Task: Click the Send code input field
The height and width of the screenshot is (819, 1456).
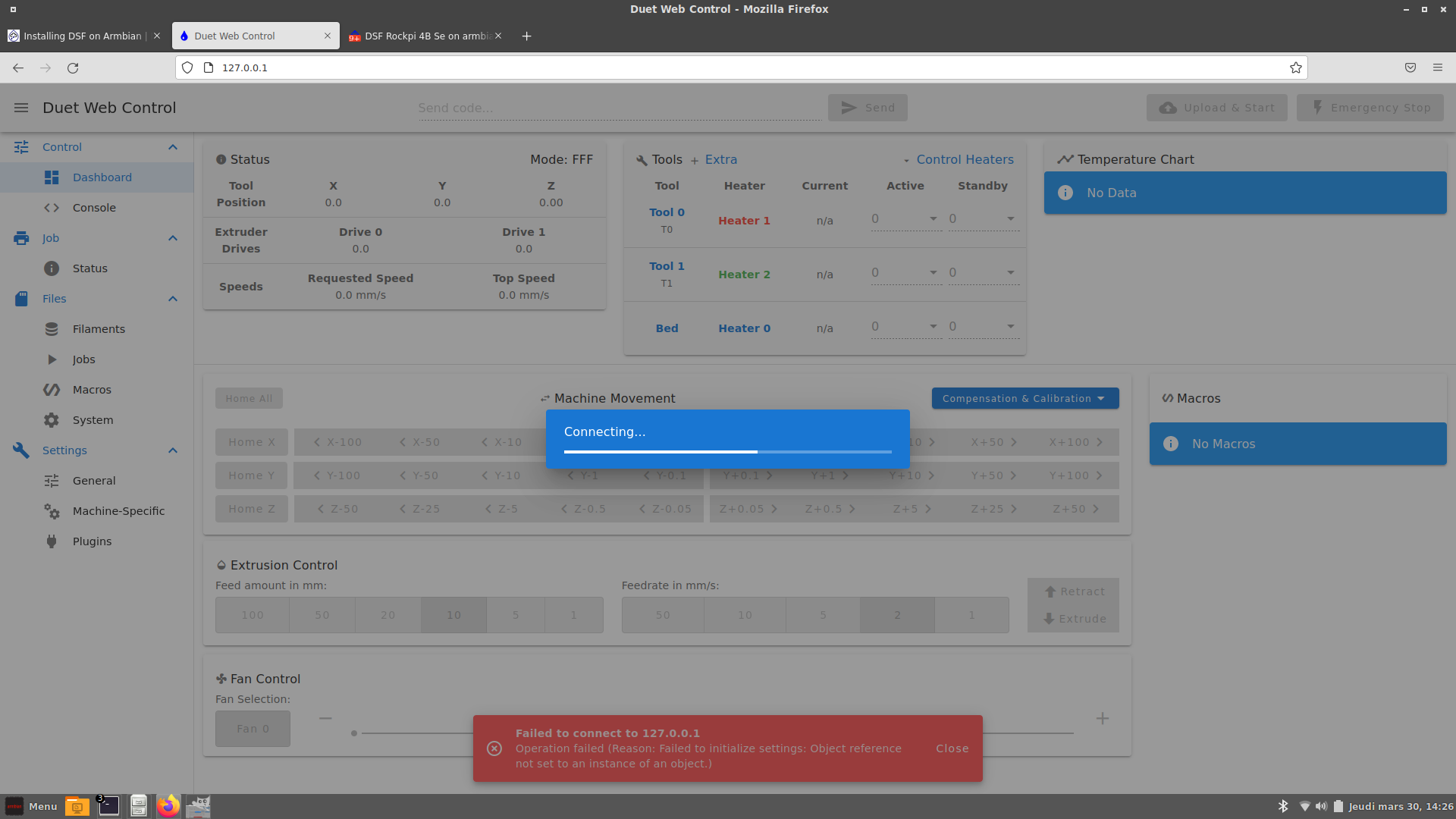Action: tap(620, 108)
